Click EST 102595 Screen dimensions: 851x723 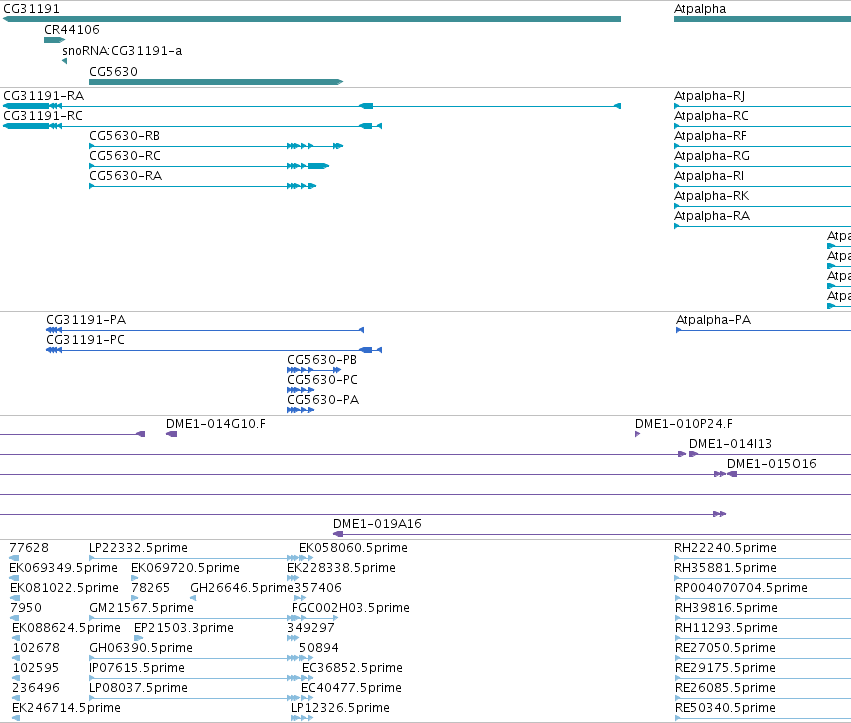(36, 668)
